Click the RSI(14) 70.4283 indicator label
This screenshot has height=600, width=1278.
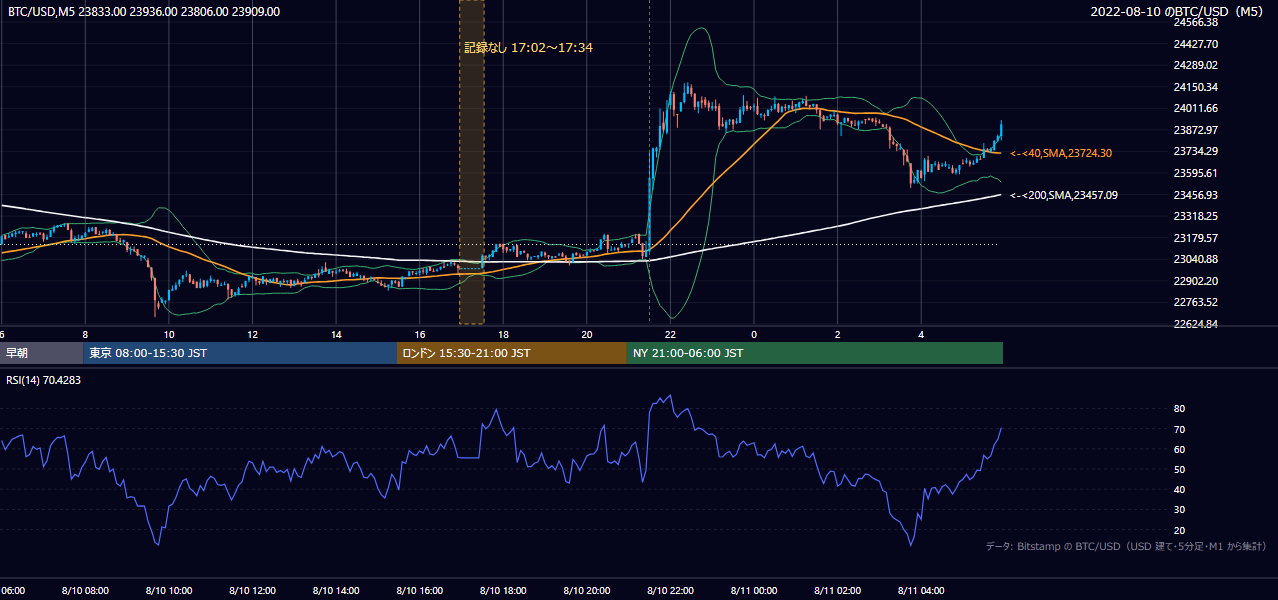pos(44,380)
